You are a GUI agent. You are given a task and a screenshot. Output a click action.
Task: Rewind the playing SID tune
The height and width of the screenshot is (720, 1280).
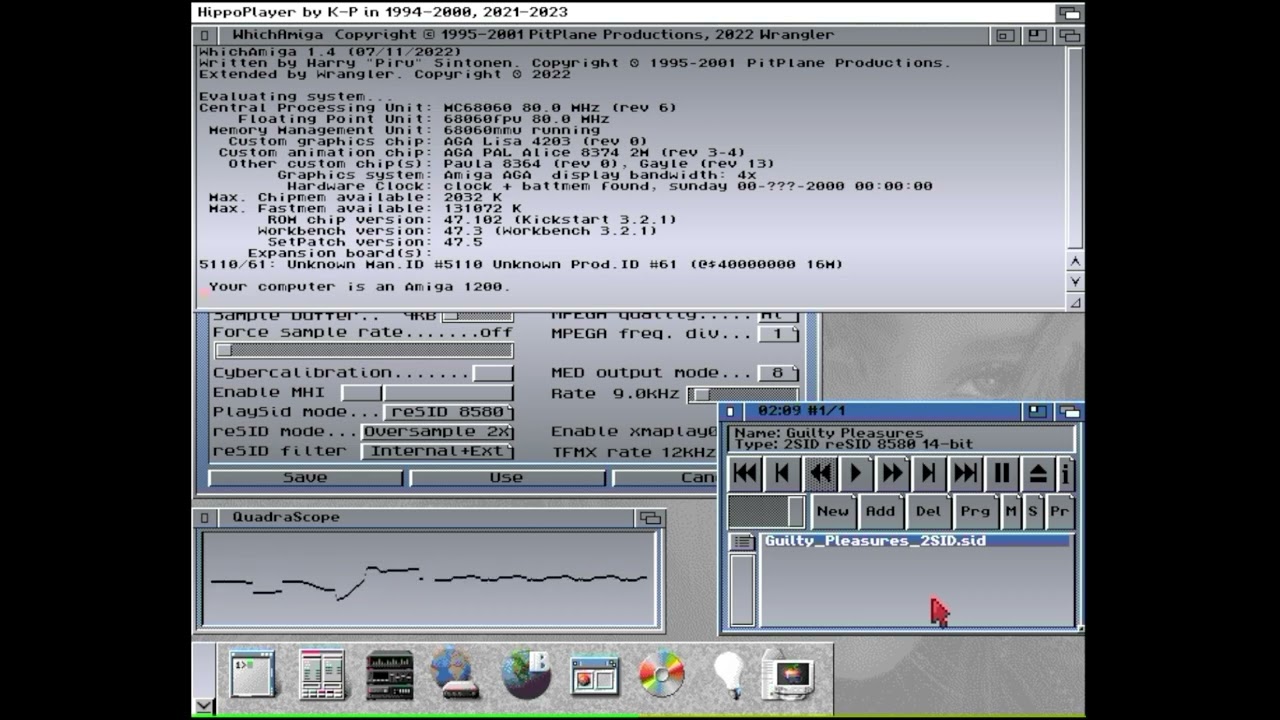[x=819, y=473]
